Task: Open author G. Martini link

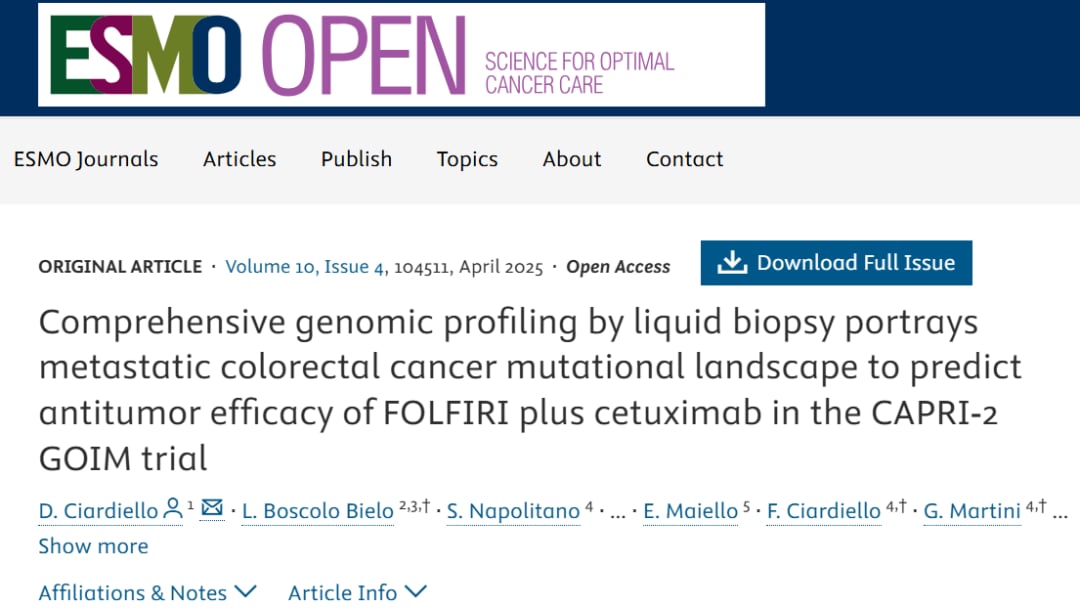Action: 971,511
